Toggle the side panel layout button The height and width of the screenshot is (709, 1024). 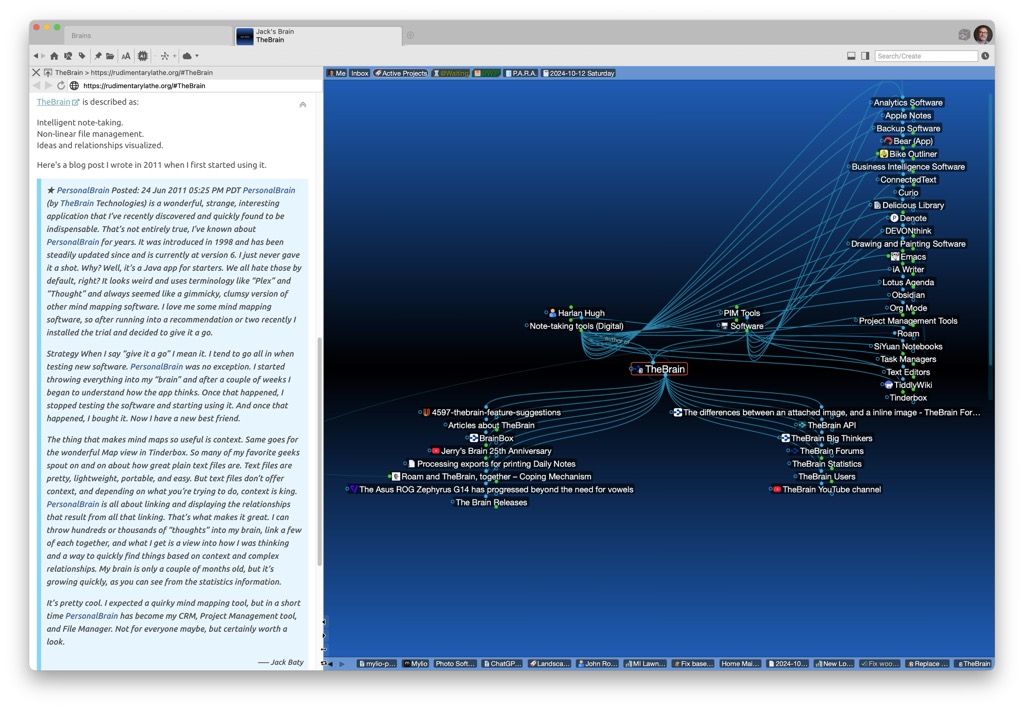(x=865, y=56)
